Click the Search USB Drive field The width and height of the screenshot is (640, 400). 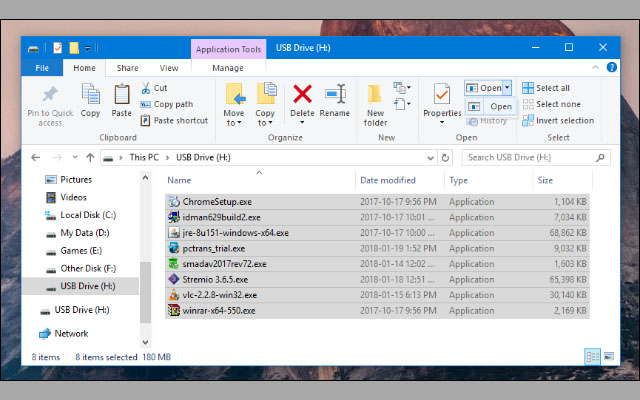click(530, 157)
